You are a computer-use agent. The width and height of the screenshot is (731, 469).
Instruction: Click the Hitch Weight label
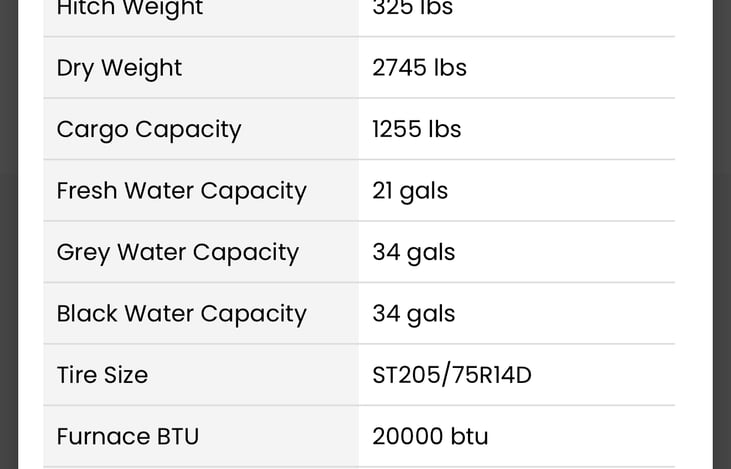pos(130,8)
